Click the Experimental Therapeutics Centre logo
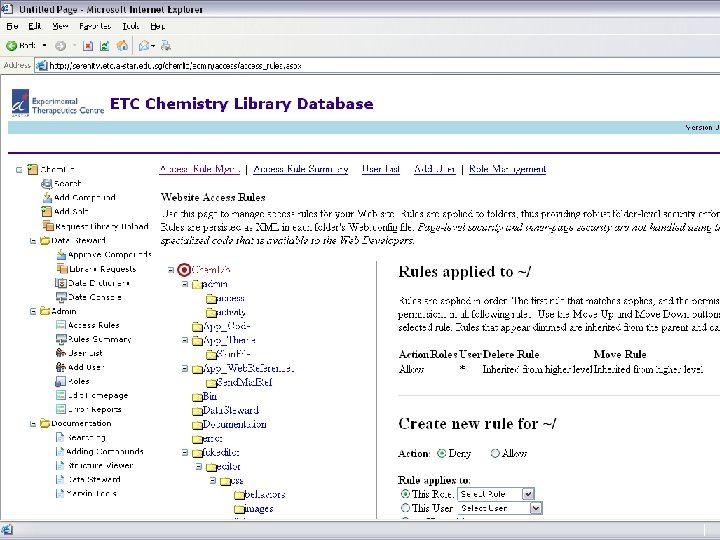The image size is (720, 540). coord(58,103)
